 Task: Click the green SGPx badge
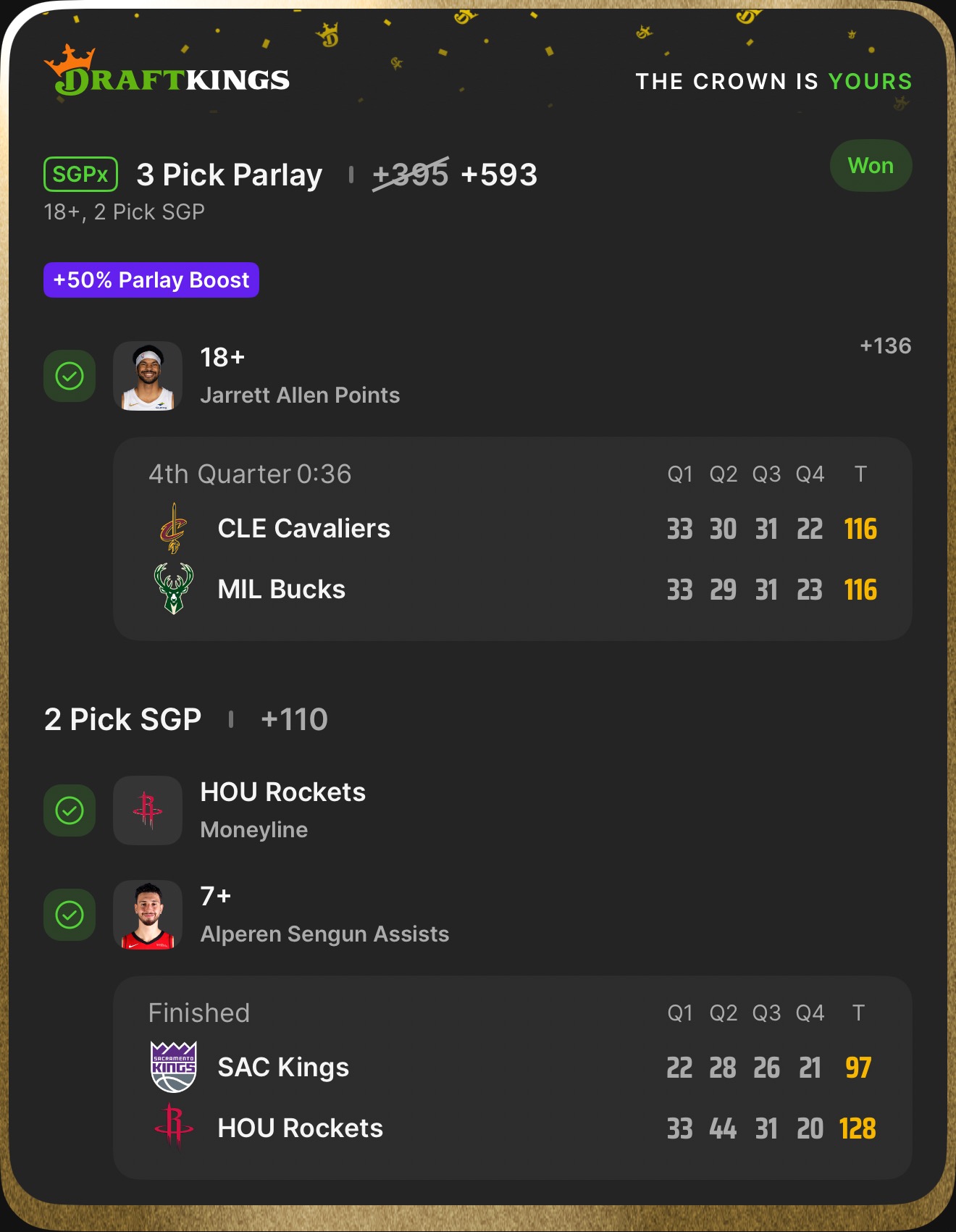tap(80, 175)
